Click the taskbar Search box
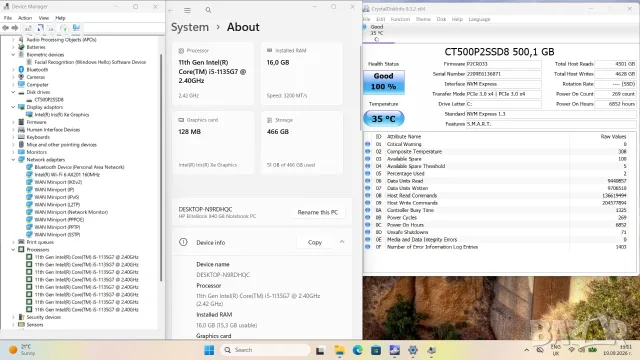This screenshot has height=360, width=640. [265, 350]
